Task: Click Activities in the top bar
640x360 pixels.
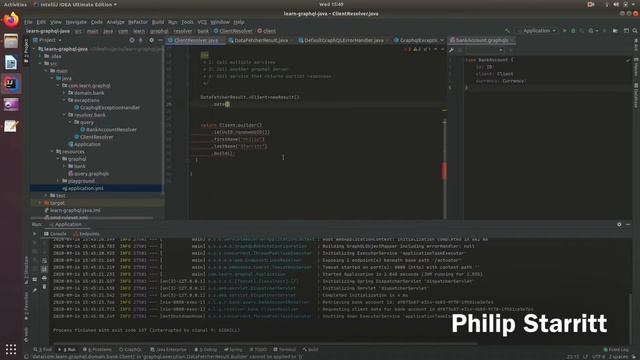Action: tap(15, 4)
